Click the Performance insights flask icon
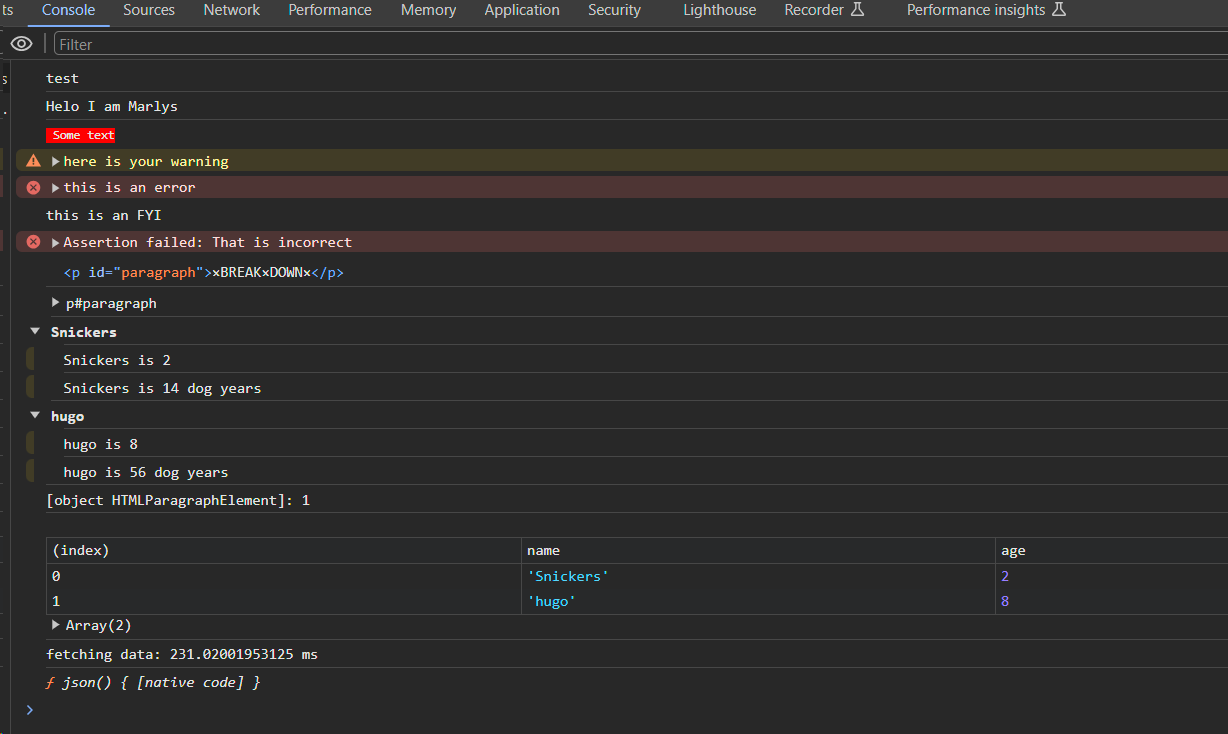This screenshot has height=734, width=1228. (1060, 10)
